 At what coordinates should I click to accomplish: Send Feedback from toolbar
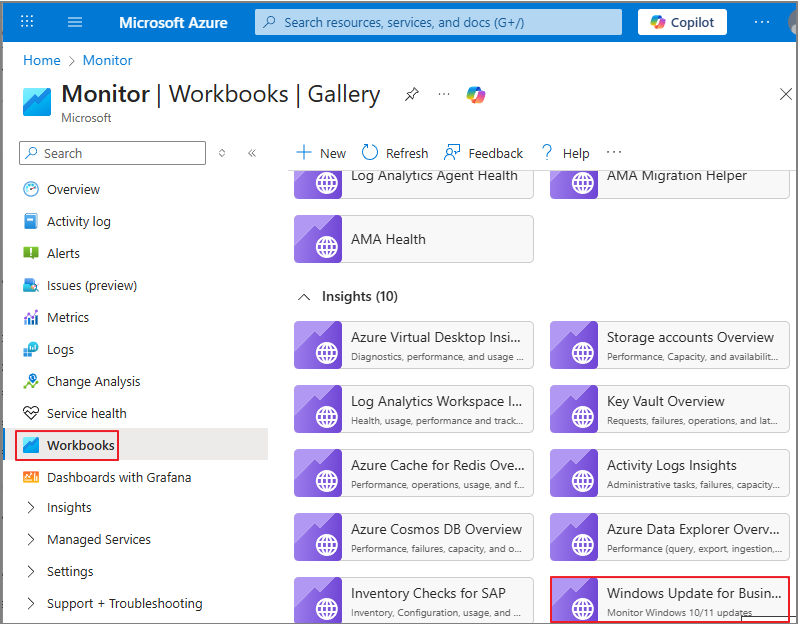(x=483, y=153)
